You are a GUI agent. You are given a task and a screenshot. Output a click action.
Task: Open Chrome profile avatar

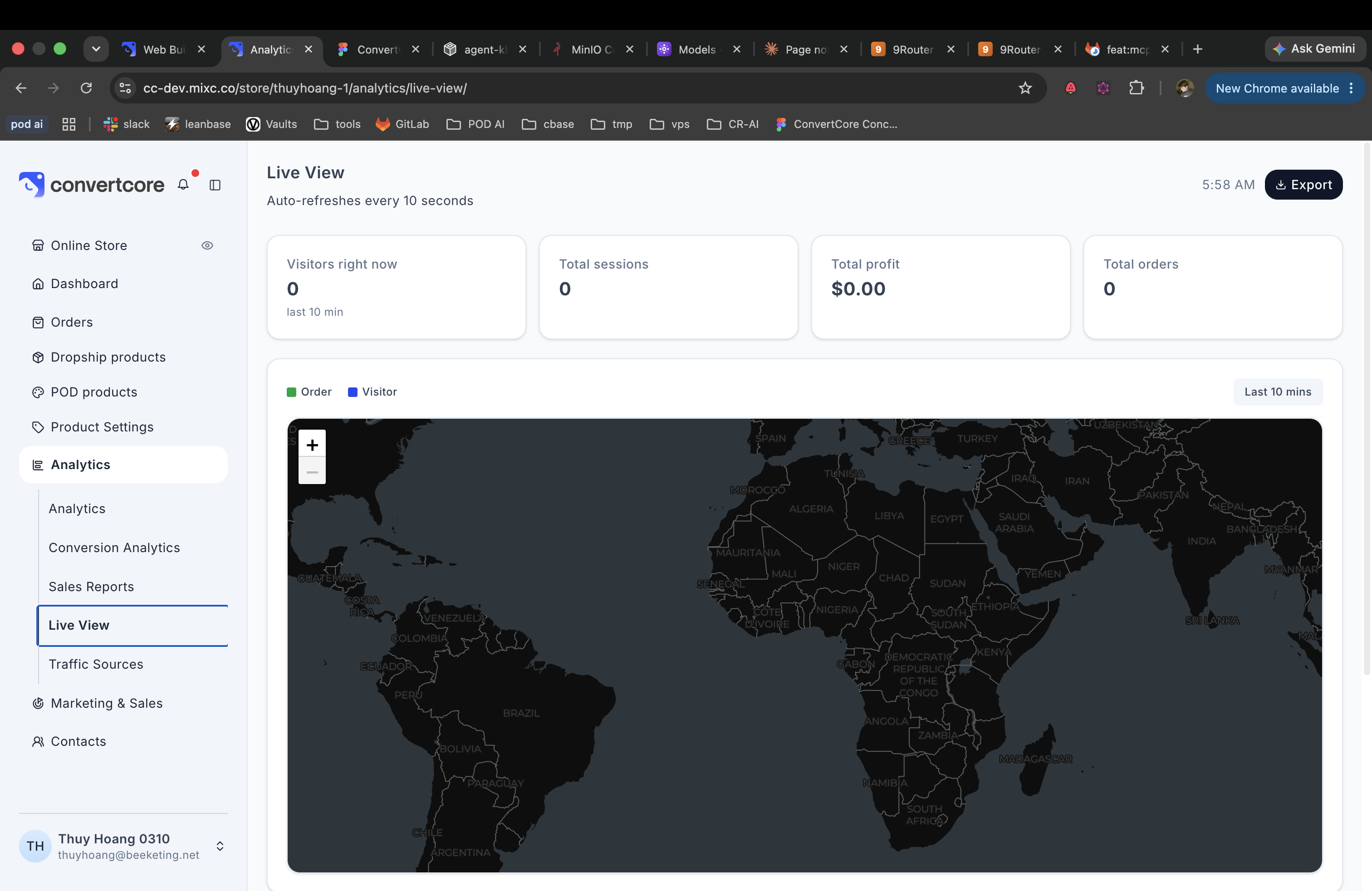point(1185,88)
